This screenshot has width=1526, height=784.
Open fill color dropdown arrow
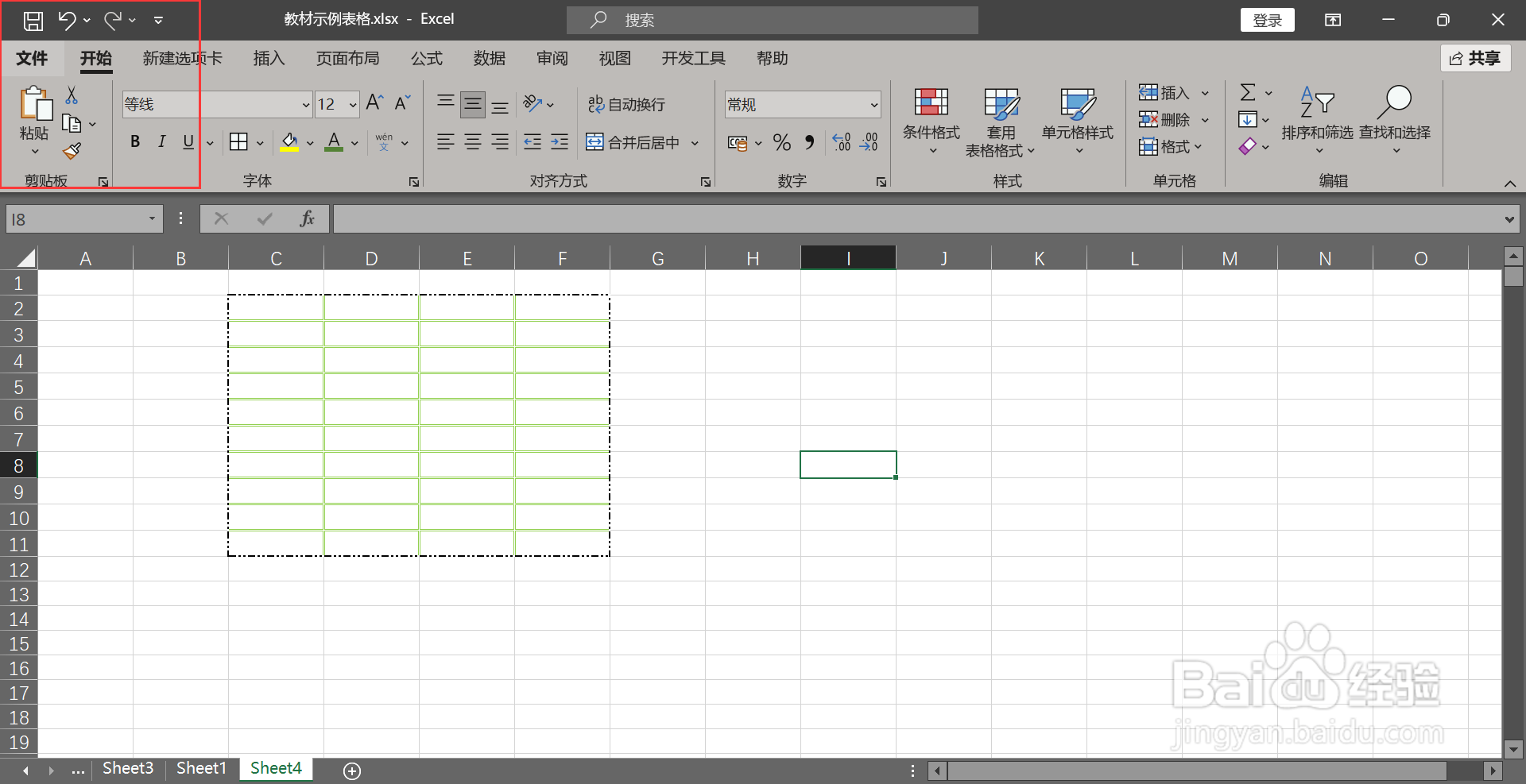click(x=310, y=143)
